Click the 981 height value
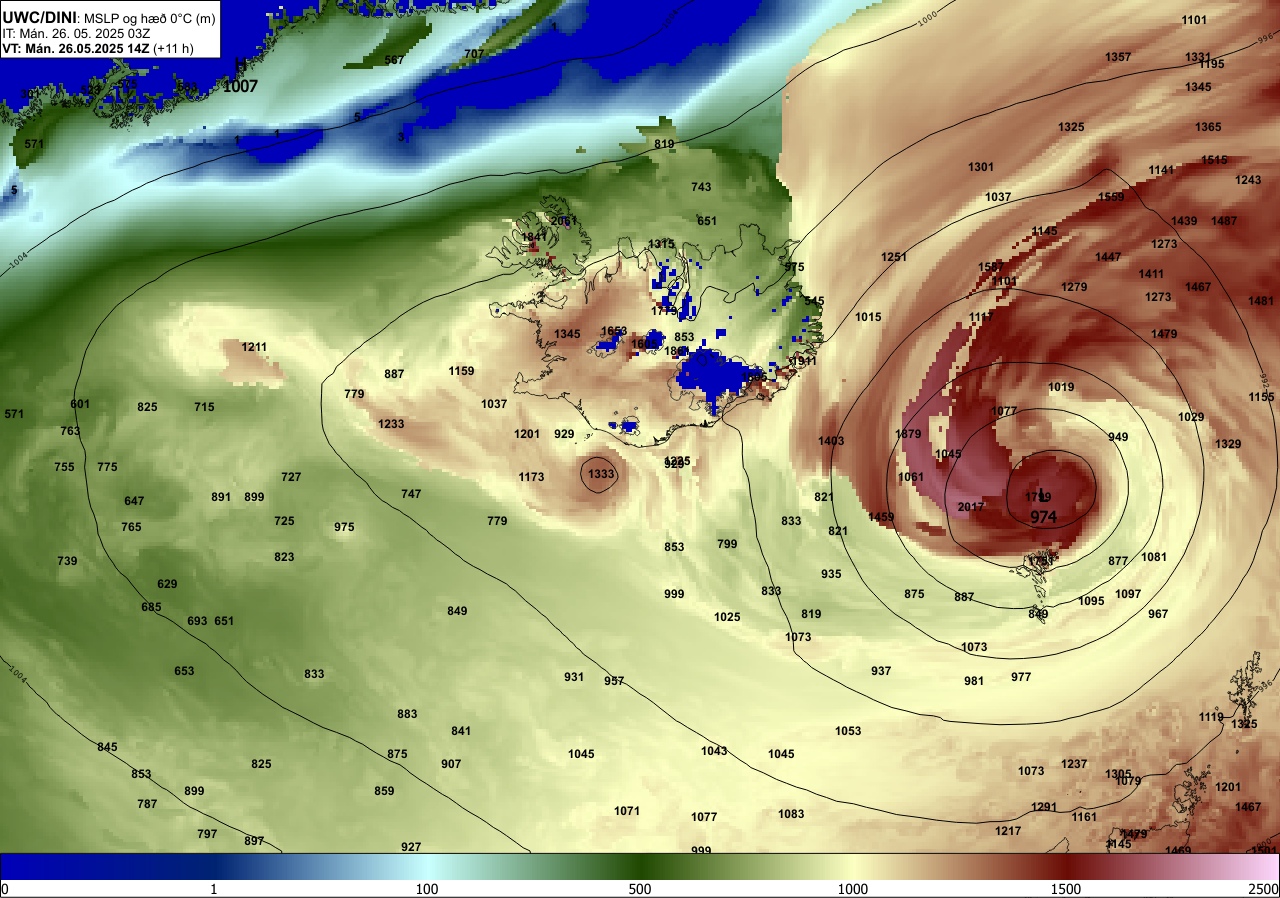This screenshot has width=1280, height=898. click(x=974, y=681)
